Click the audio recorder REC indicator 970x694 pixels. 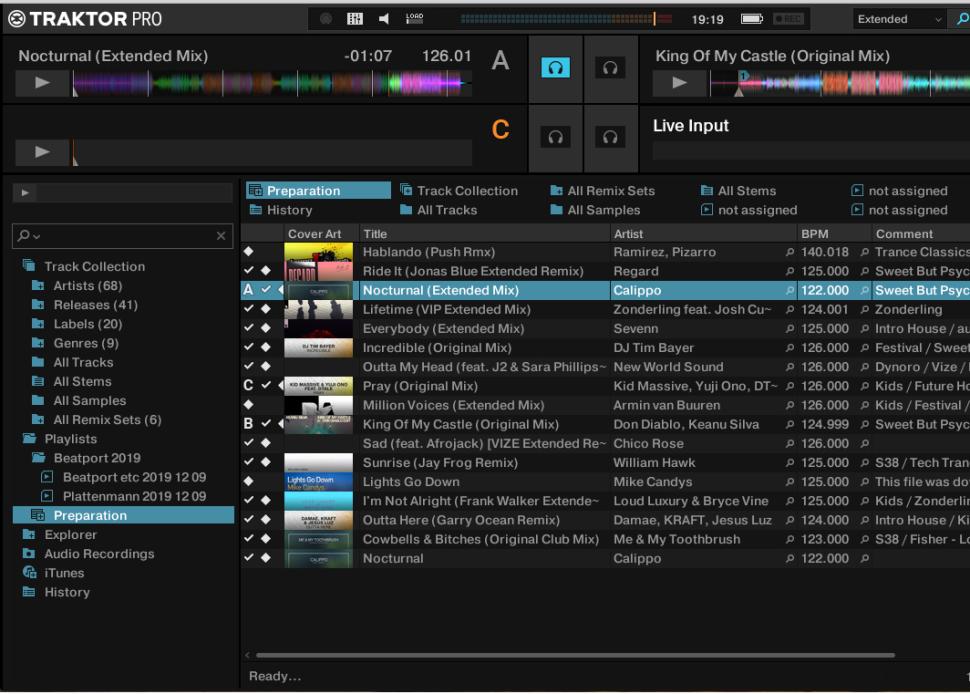pyautogui.click(x=788, y=19)
